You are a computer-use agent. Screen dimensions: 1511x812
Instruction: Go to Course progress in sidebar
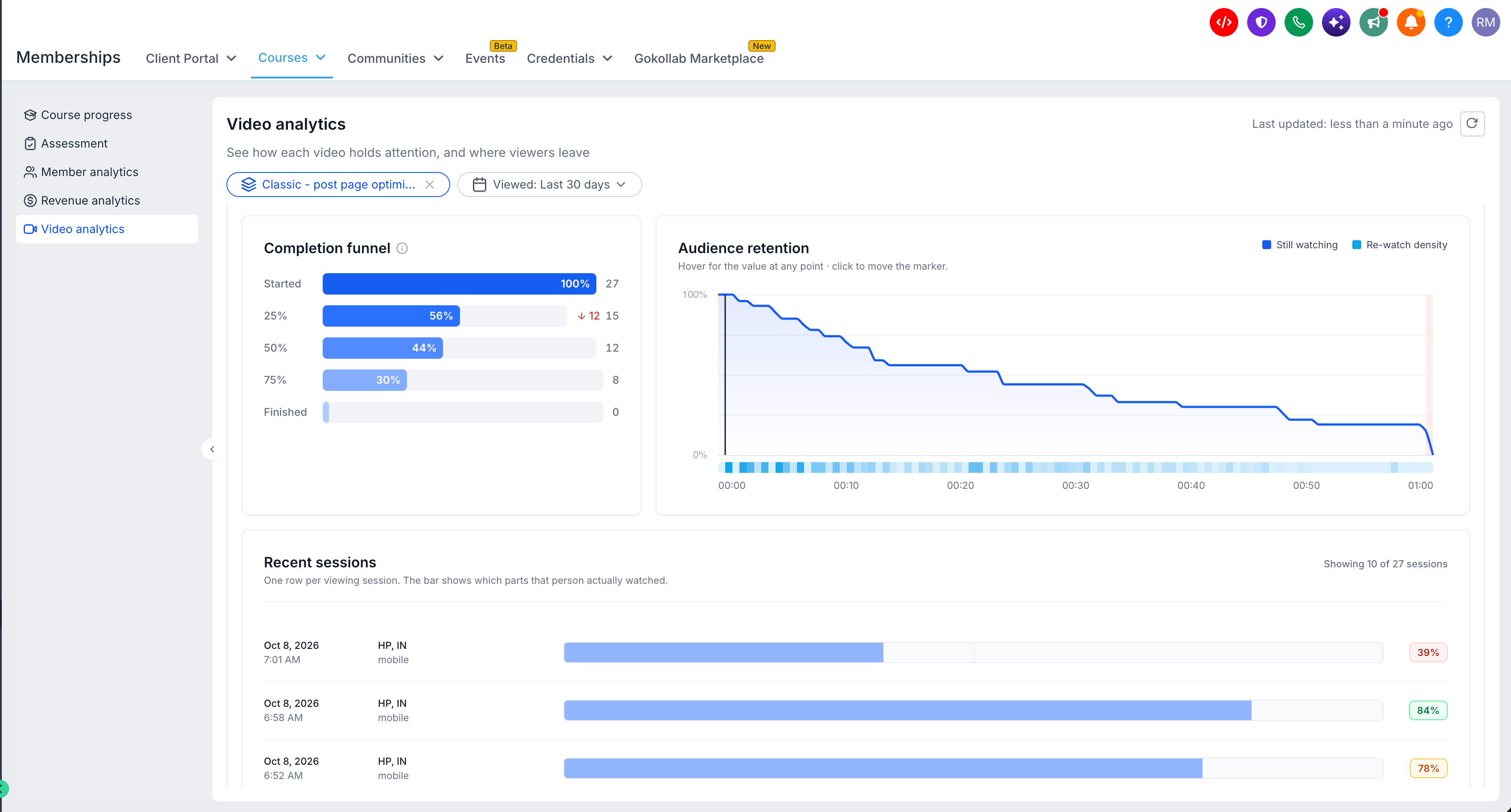click(x=107, y=115)
